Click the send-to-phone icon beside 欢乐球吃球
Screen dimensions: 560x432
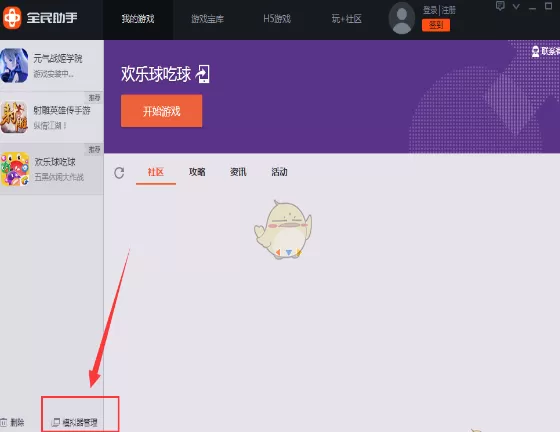pos(203,74)
